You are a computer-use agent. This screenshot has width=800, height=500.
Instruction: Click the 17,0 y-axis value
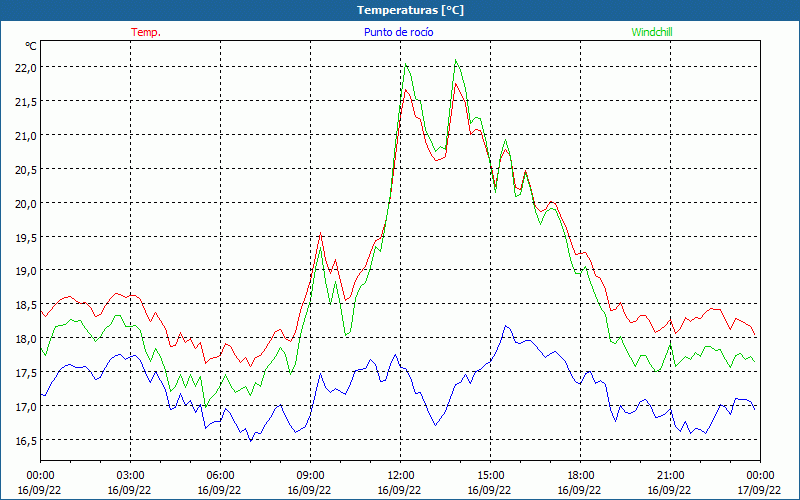pos(24,407)
